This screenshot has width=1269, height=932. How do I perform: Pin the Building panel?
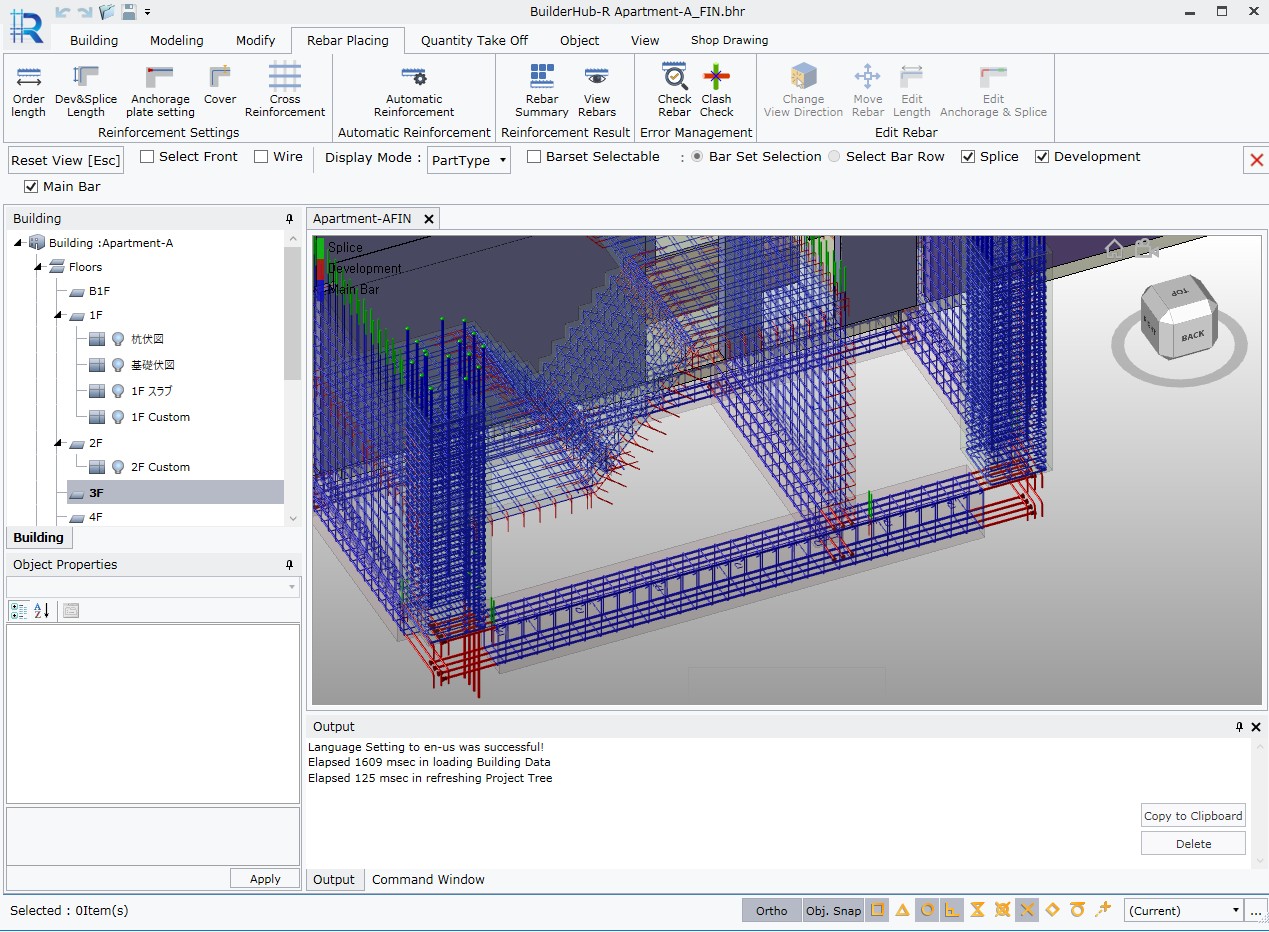[290, 219]
